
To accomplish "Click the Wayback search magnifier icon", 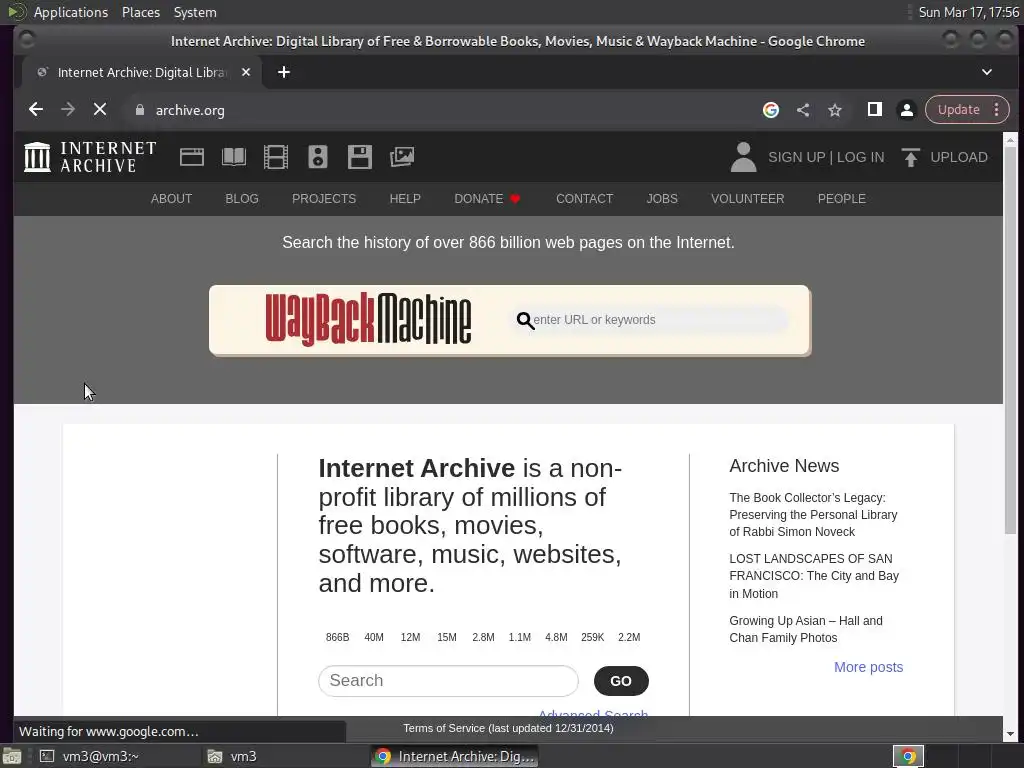I will pos(525,320).
